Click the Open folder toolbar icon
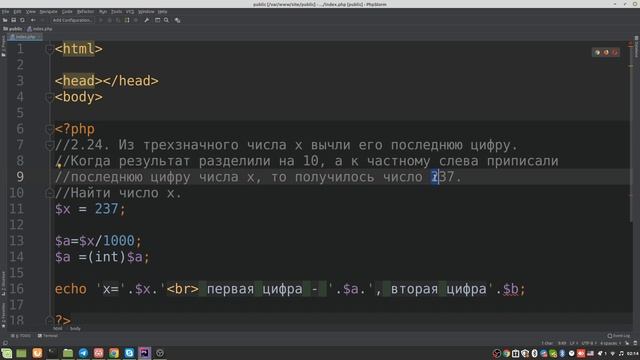 pyautogui.click(x=5, y=20)
